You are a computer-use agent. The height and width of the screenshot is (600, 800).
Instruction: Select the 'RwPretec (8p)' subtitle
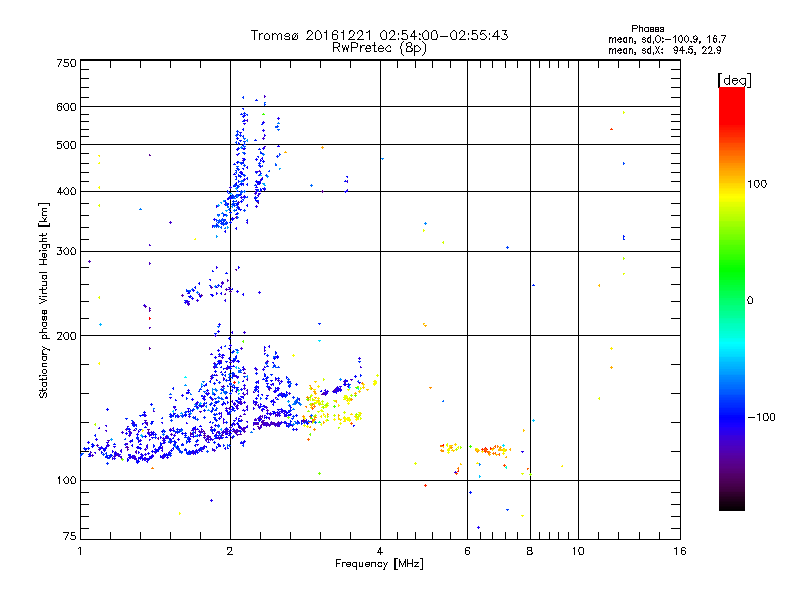tap(379, 48)
